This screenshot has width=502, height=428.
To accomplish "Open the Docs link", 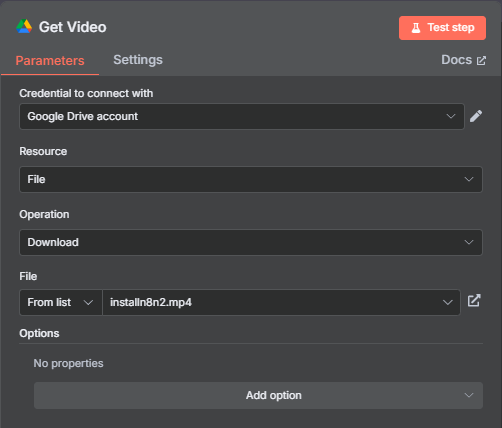I will 463,60.
